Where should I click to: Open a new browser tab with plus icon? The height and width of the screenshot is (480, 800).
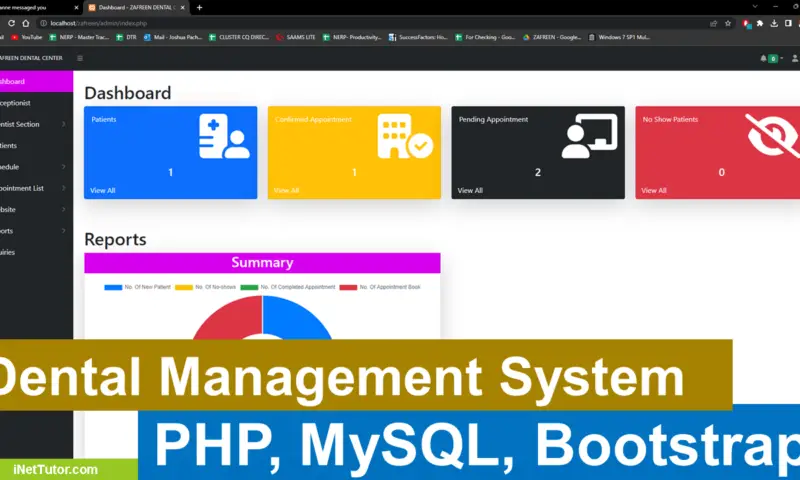pos(199,7)
